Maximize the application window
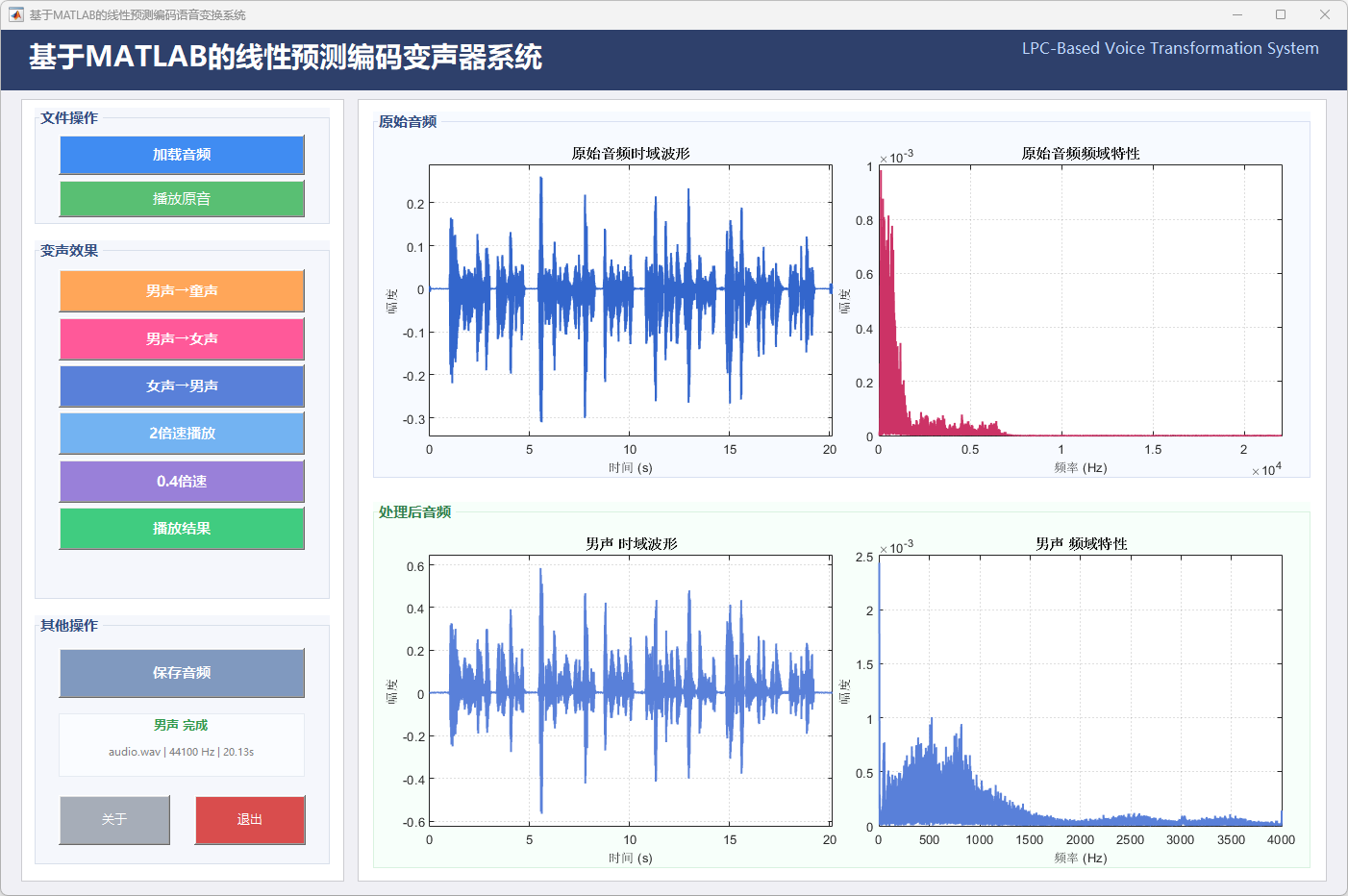Image resolution: width=1348 pixels, height=896 pixels. 1281,14
